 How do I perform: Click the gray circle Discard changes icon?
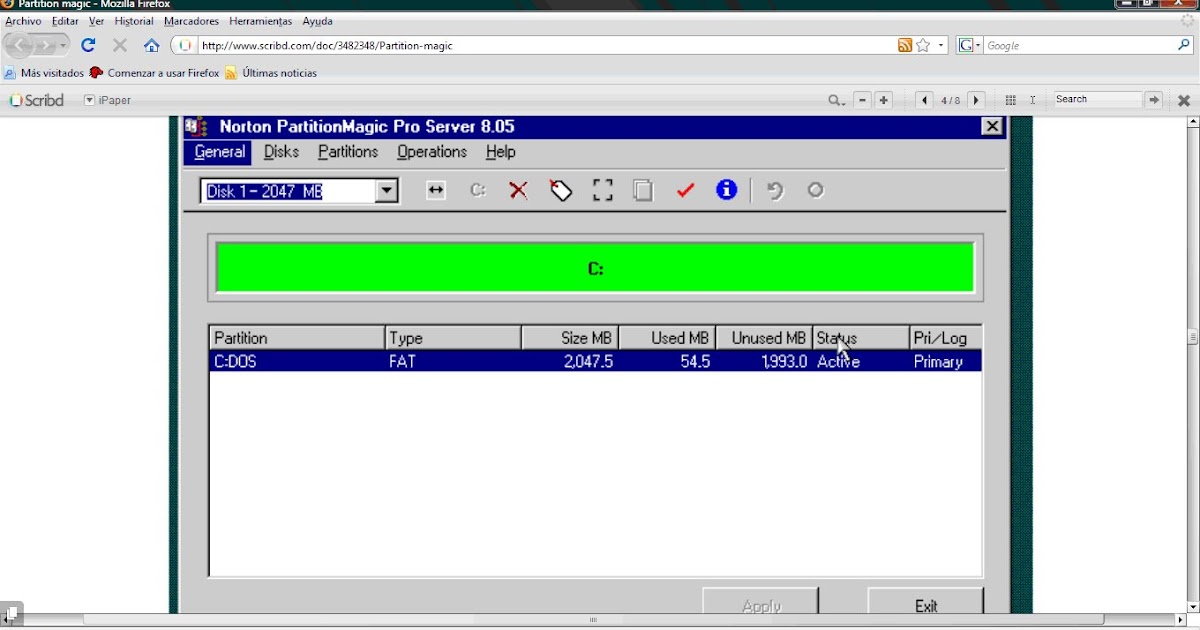pyautogui.click(x=816, y=190)
